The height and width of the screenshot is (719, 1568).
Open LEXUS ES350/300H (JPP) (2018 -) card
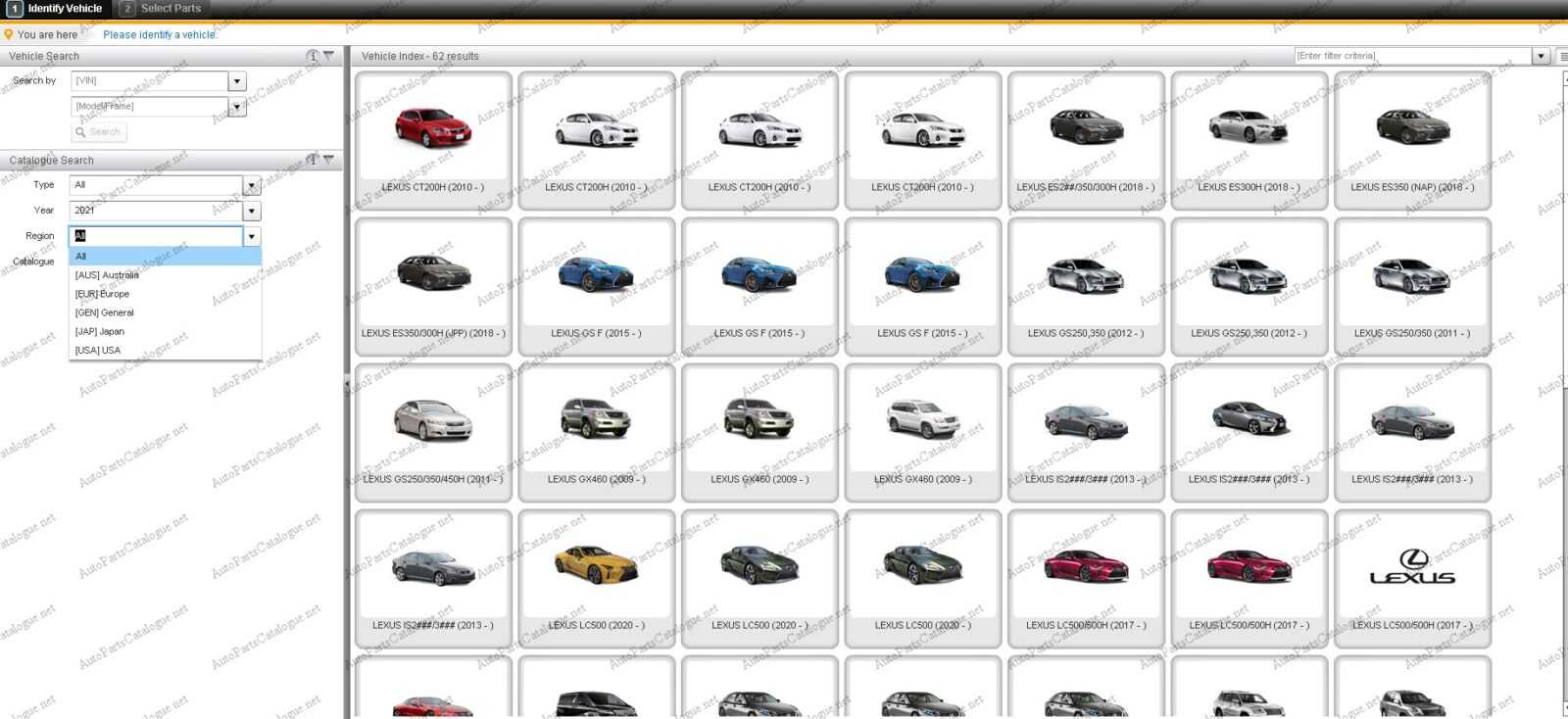(433, 286)
